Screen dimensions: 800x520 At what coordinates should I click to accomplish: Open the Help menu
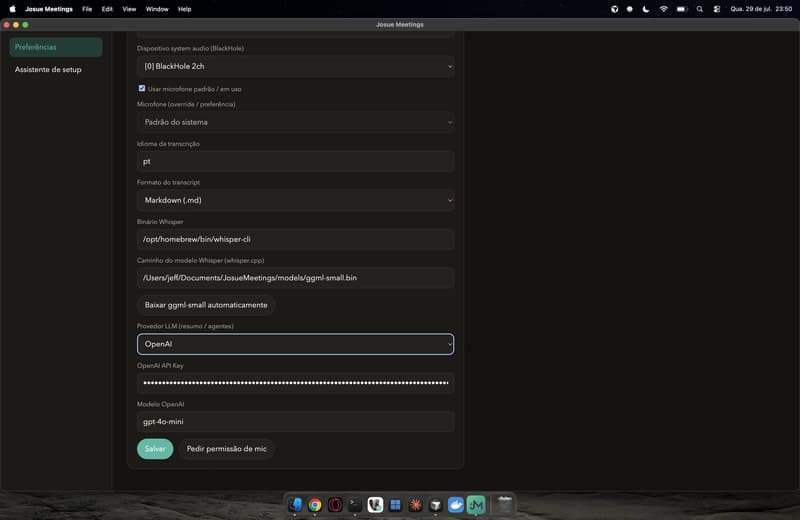pos(185,9)
